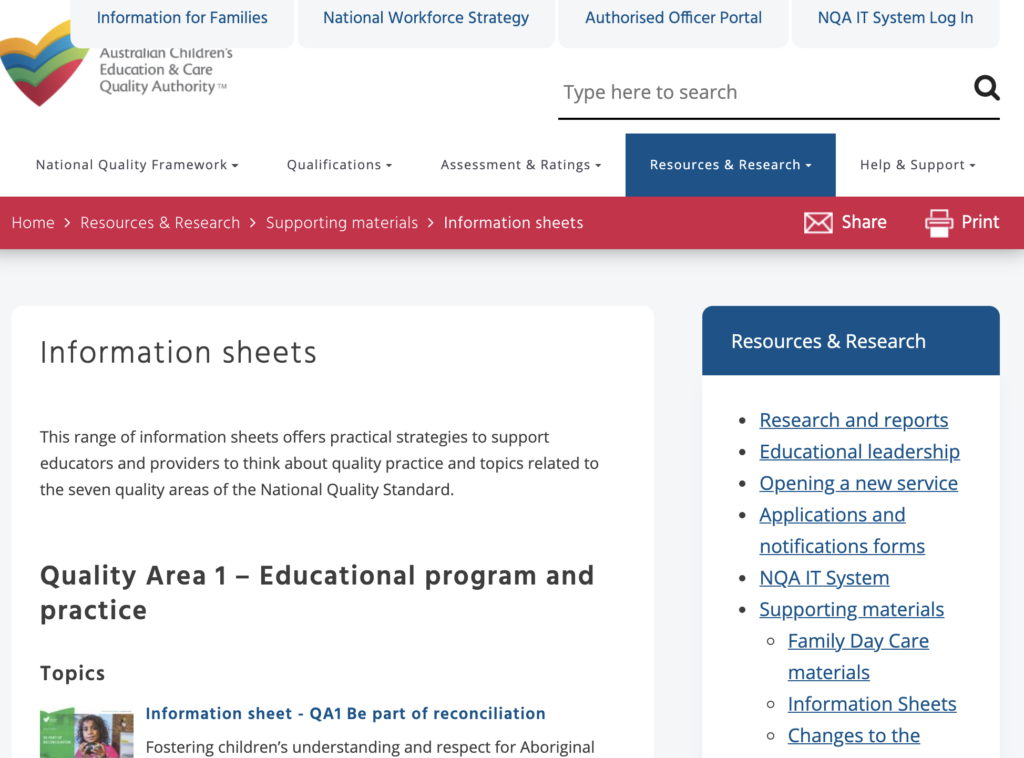The image size is (1024, 758).
Task: Open the Authorised Officer Portal
Action: [673, 17]
